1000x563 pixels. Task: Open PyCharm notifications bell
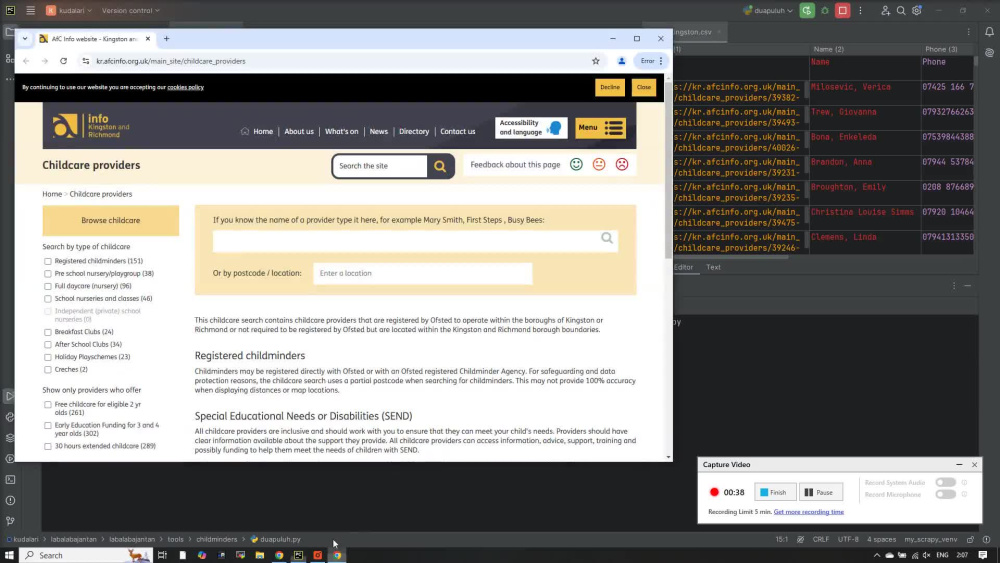(989, 32)
